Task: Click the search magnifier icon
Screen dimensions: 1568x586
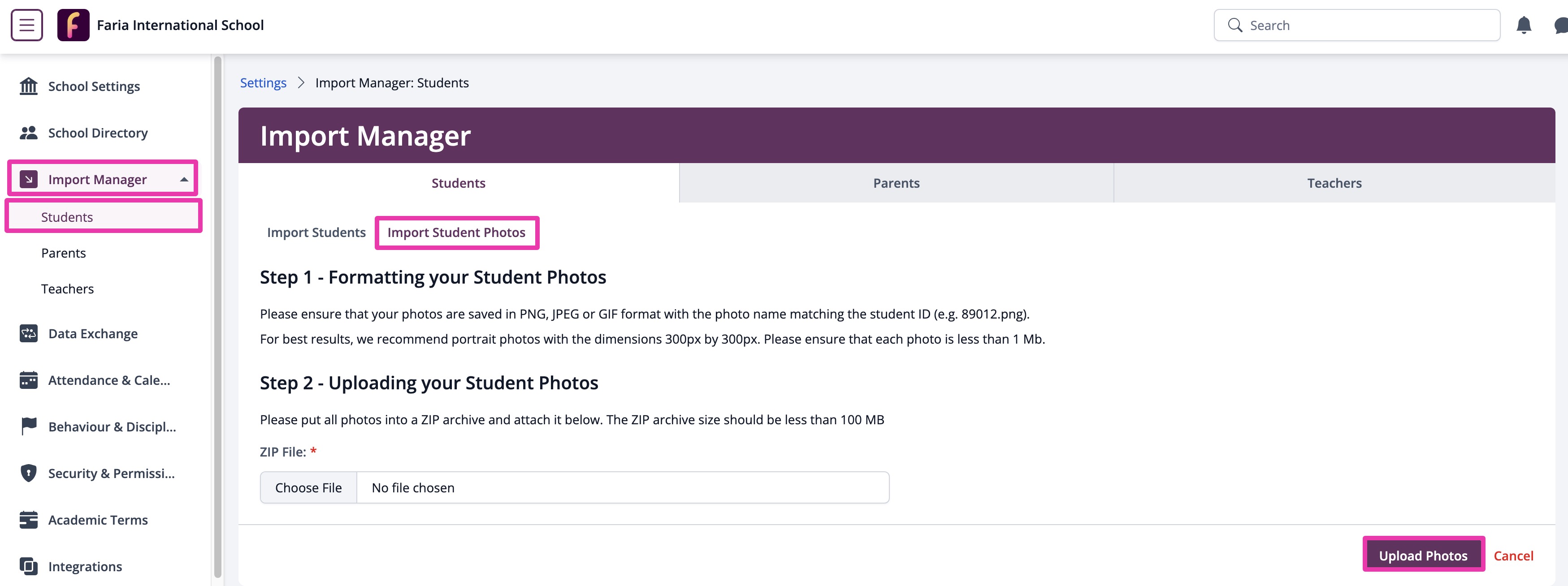Action: pos(1234,25)
